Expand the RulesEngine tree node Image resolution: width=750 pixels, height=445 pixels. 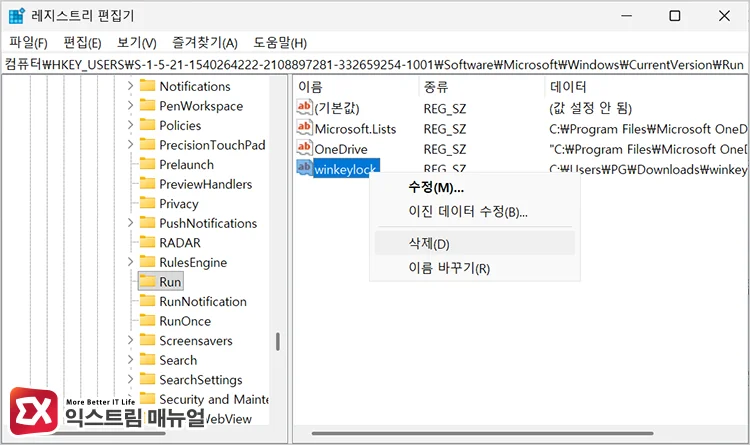(130, 262)
